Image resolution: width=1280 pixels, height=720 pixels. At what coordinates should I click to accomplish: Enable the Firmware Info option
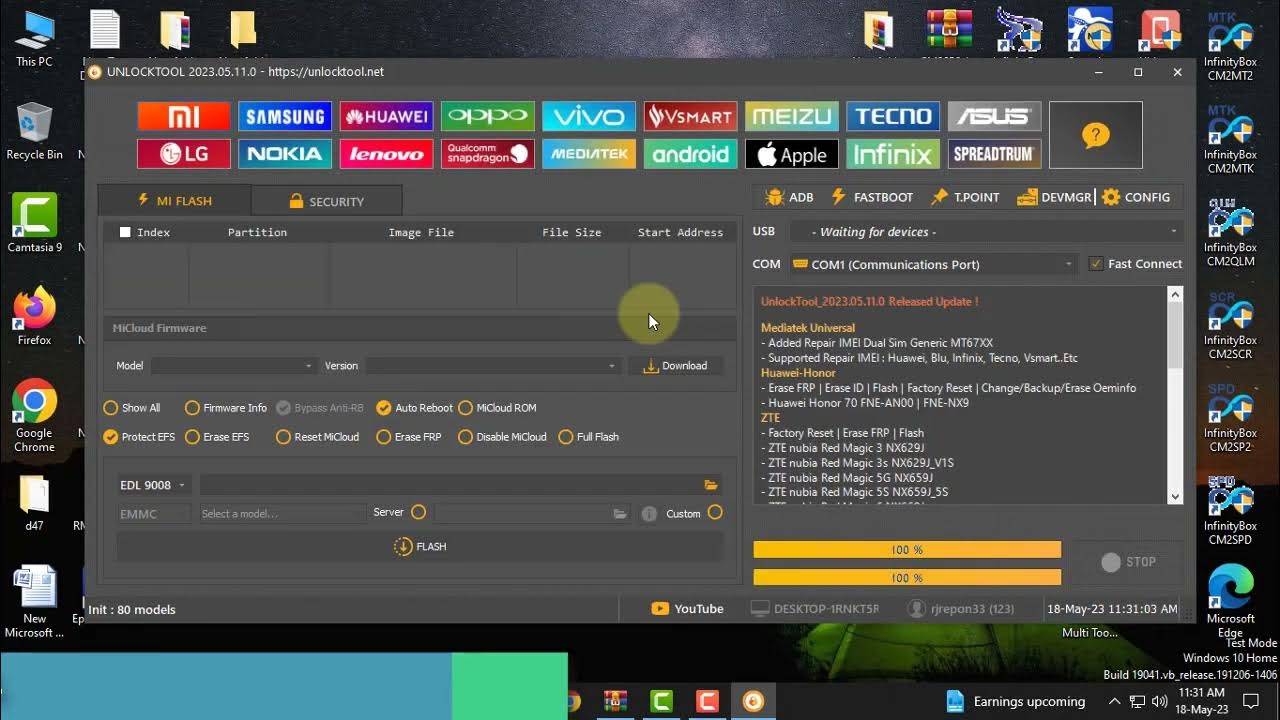tap(226, 408)
